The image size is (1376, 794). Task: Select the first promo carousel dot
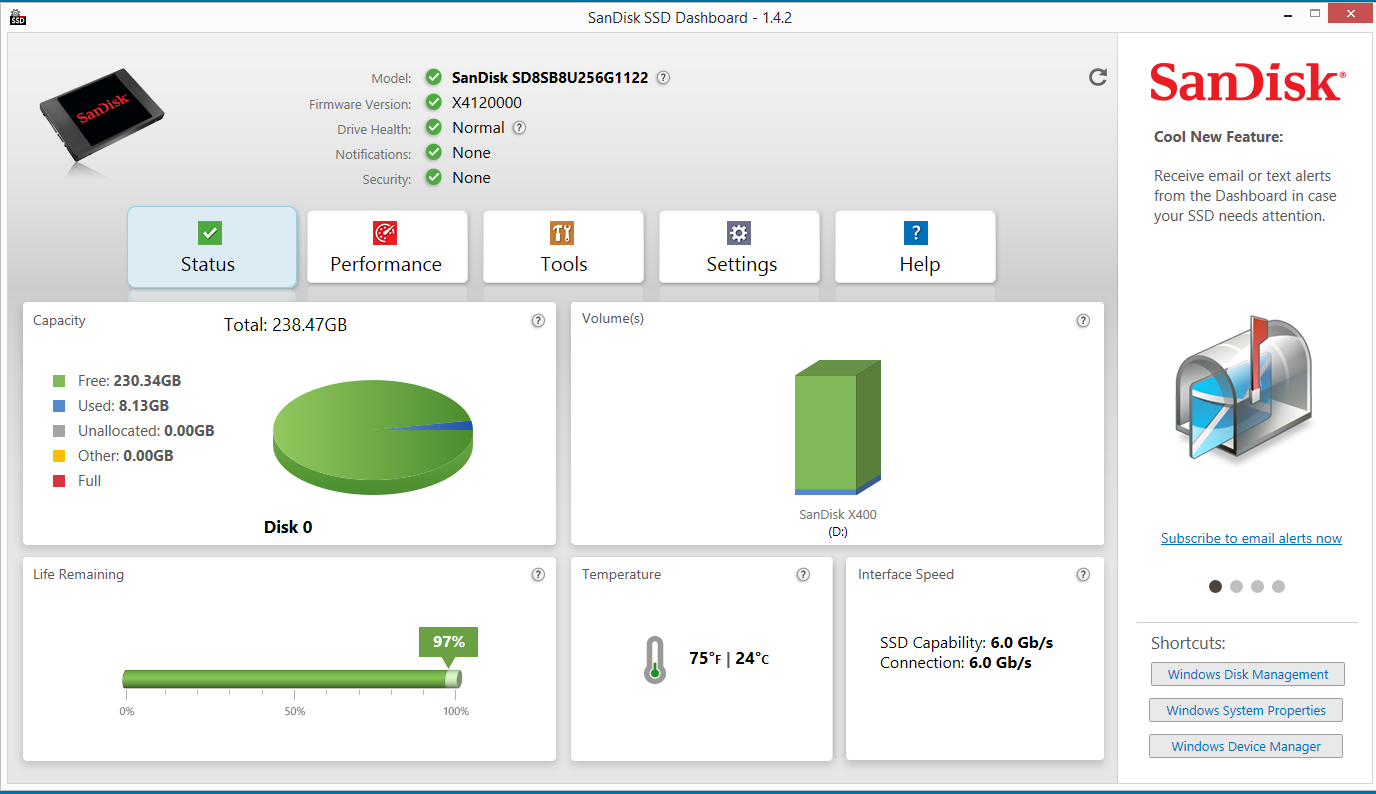[1215, 587]
